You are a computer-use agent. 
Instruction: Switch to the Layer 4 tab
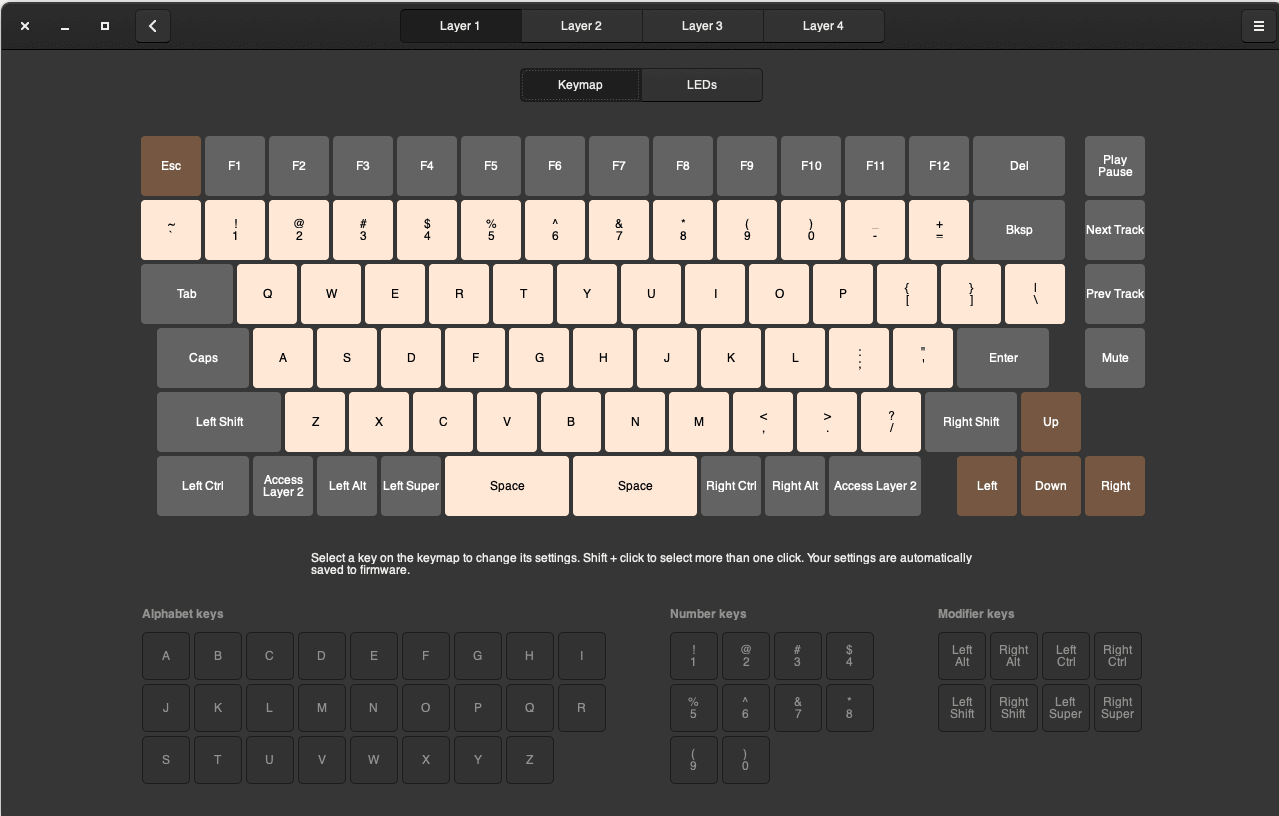pyautogui.click(x=823, y=25)
